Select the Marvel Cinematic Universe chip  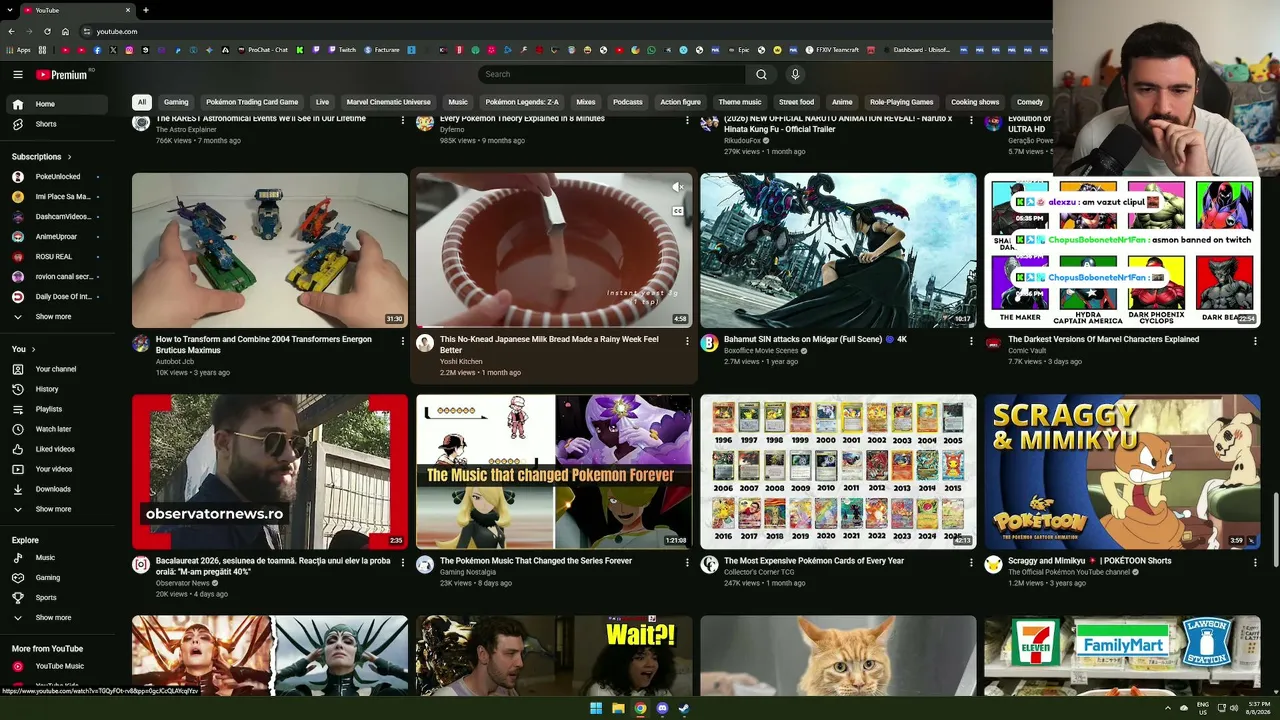[388, 102]
